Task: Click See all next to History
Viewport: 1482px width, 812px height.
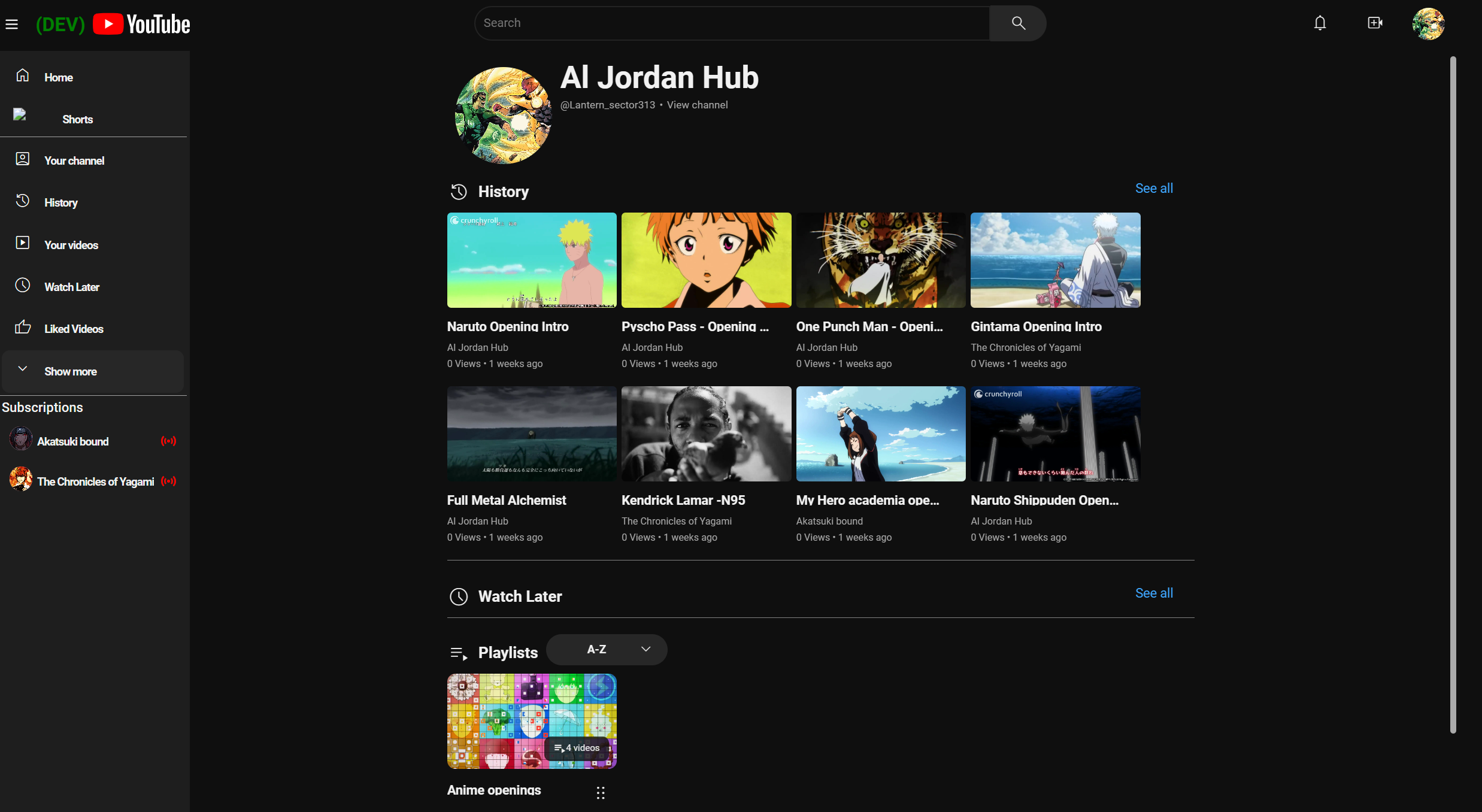Action: pos(1153,188)
